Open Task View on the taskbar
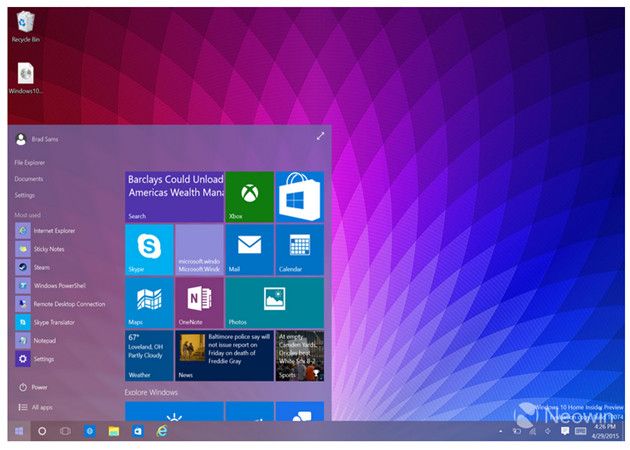Image resolution: width=630 pixels, height=450 pixels. (65, 431)
